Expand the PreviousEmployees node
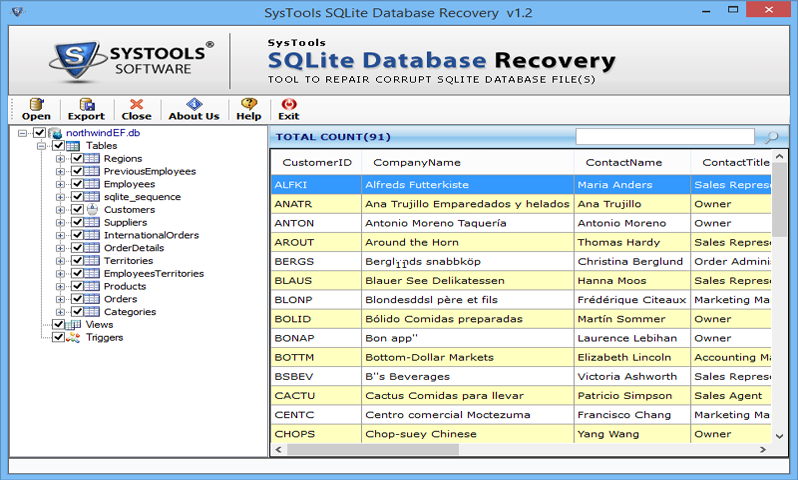This screenshot has width=798, height=480. (60, 172)
